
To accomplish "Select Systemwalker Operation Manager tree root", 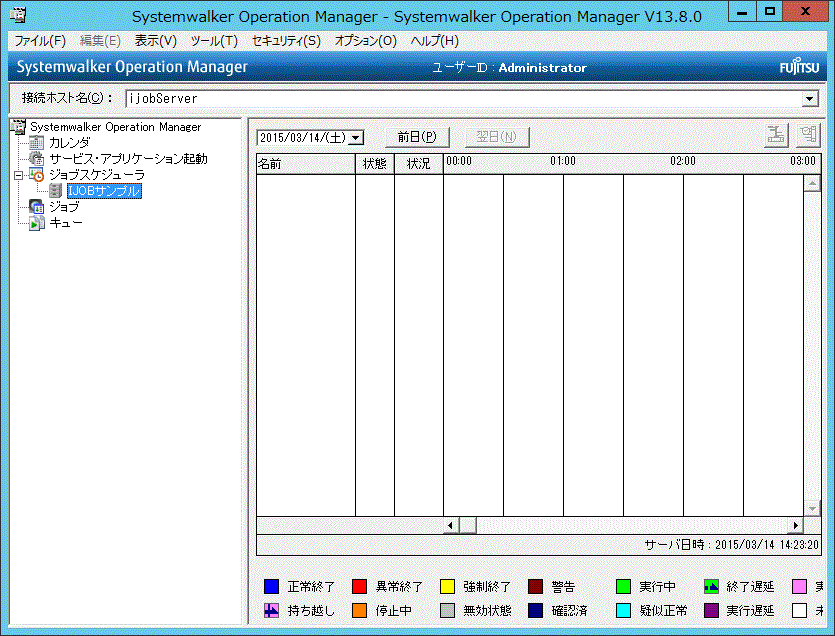I will pos(116,127).
